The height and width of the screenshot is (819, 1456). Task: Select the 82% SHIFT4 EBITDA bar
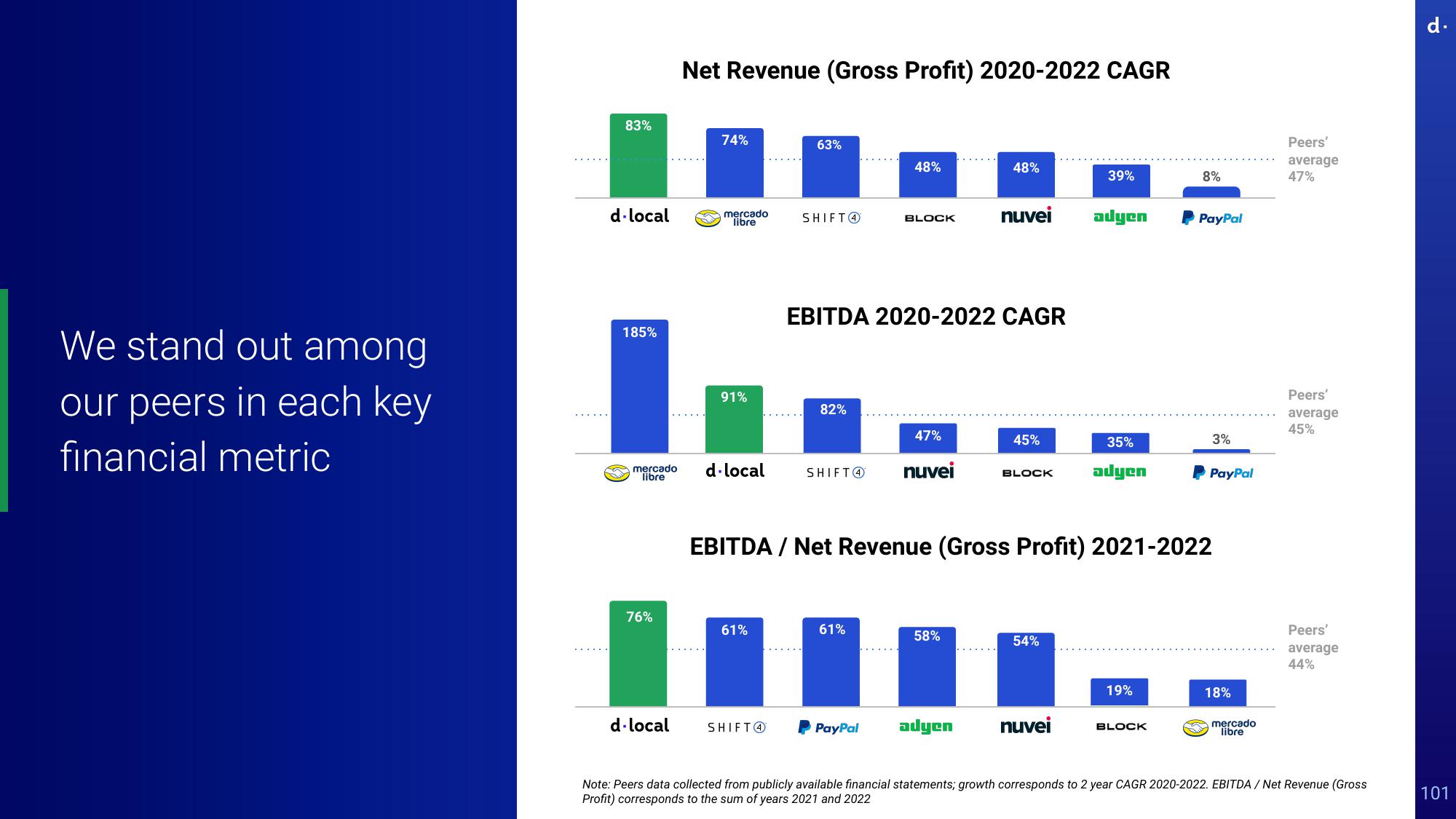coord(832,426)
